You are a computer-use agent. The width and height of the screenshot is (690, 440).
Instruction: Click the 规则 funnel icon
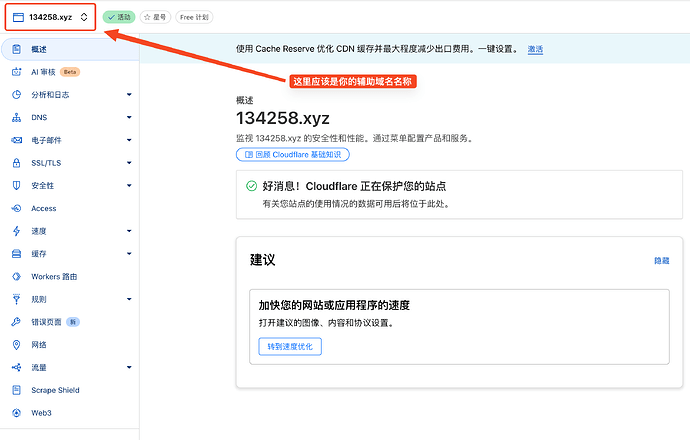[x=16, y=299]
